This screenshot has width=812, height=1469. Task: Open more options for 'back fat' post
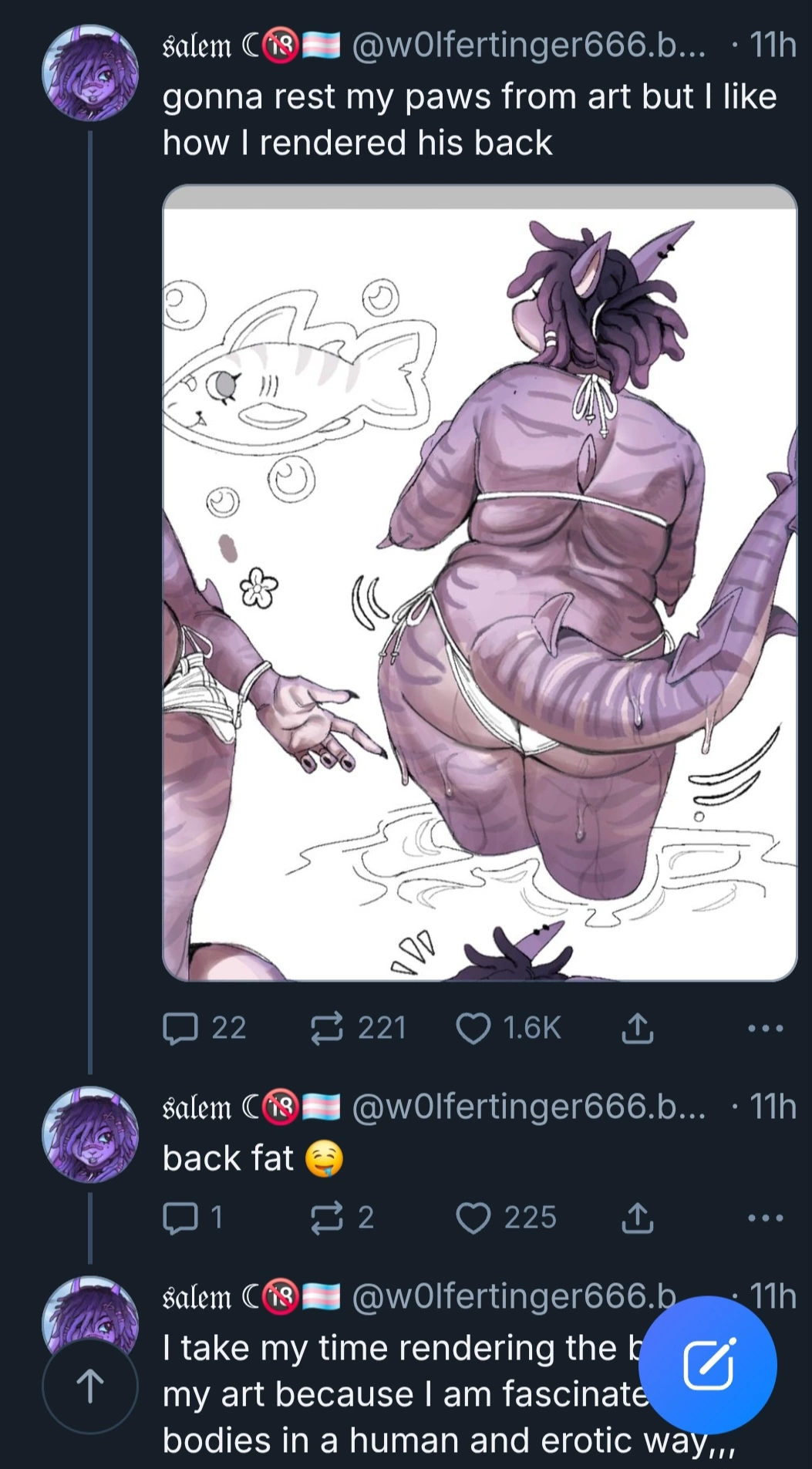click(x=765, y=1218)
